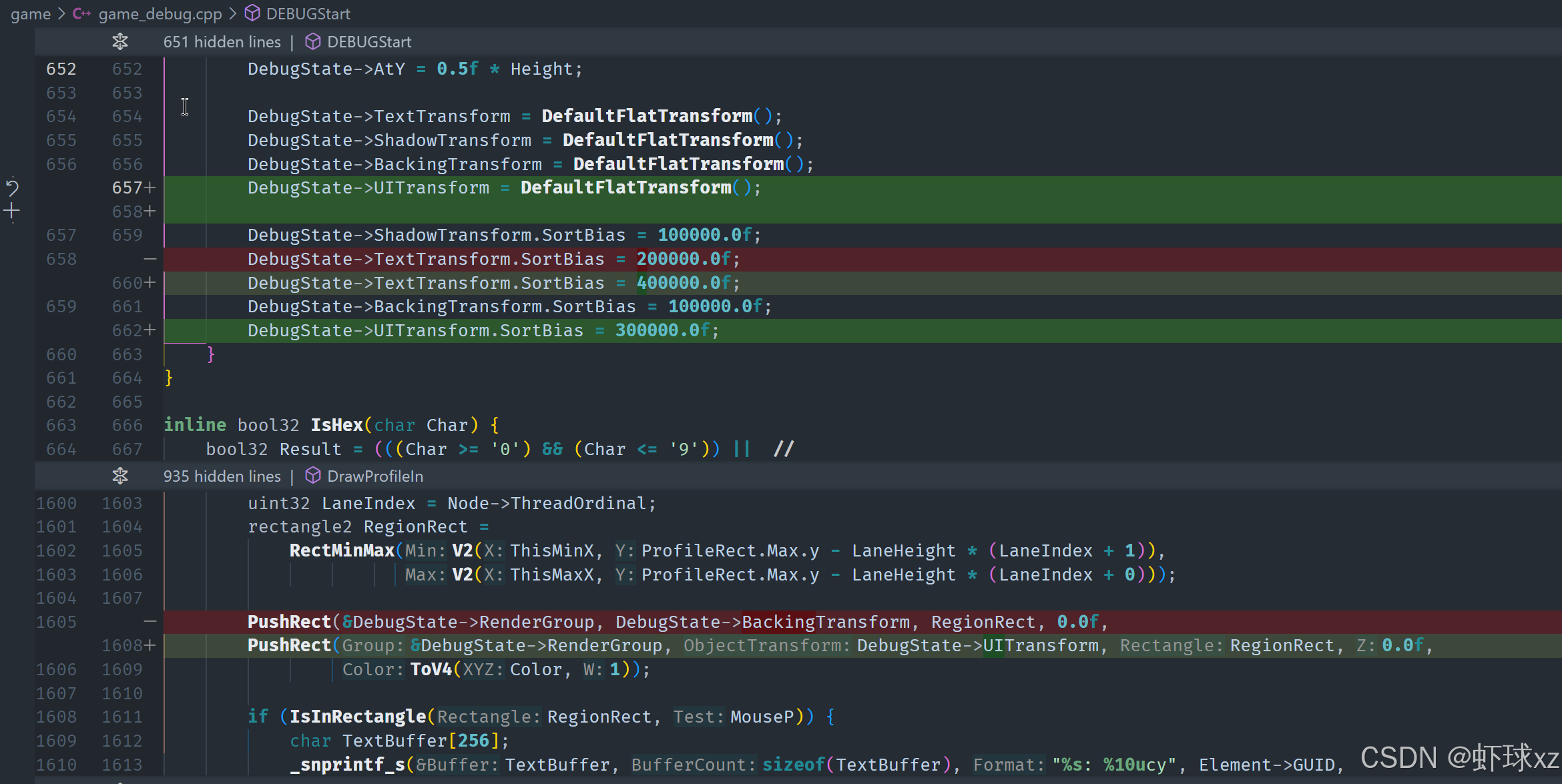Viewport: 1562px width, 784px height.
Task: Click the unfold icon beside 651 hidden lines
Action: pos(120,42)
